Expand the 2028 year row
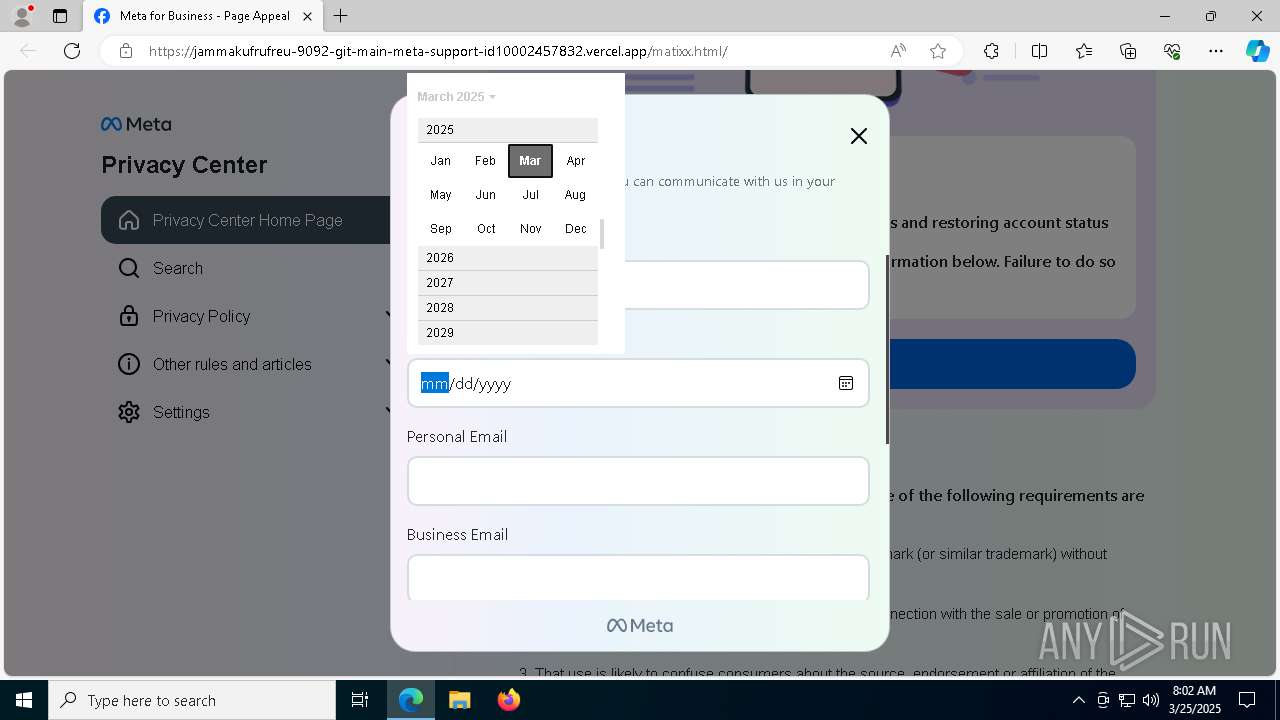 [x=508, y=308]
